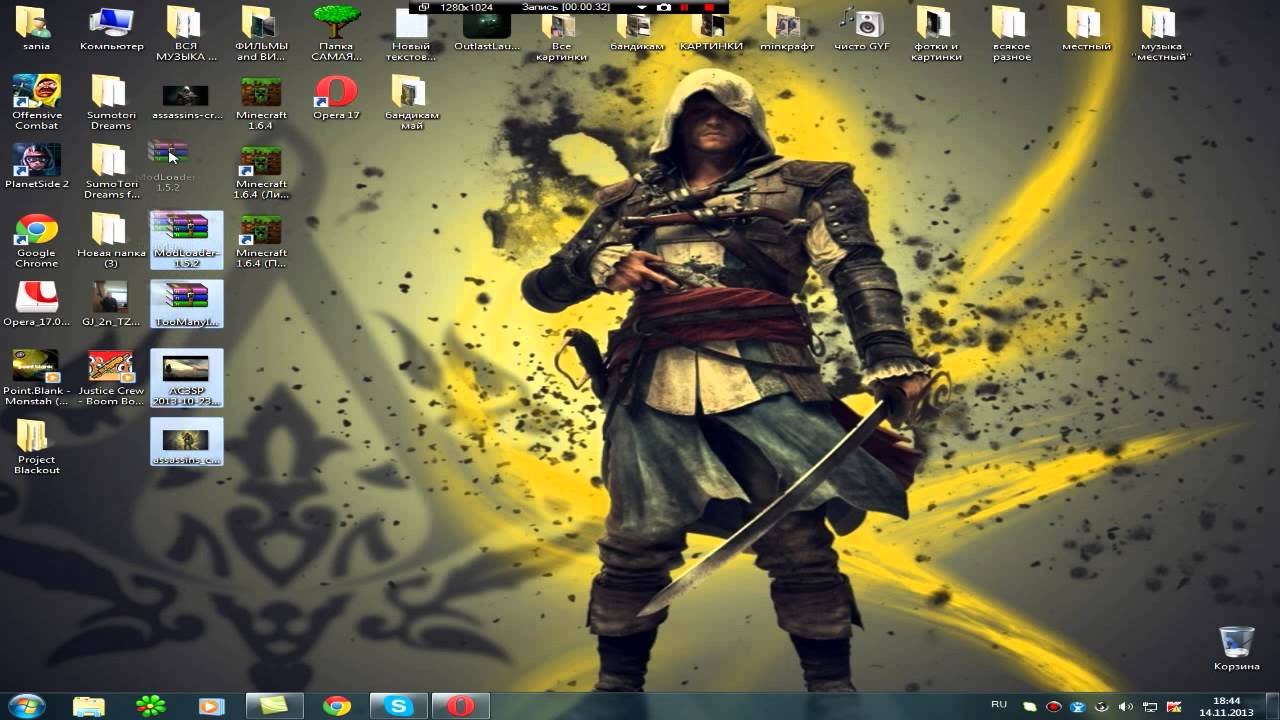1280x720 pixels.
Task: Switch to Chrome in the taskbar
Action: click(x=337, y=706)
